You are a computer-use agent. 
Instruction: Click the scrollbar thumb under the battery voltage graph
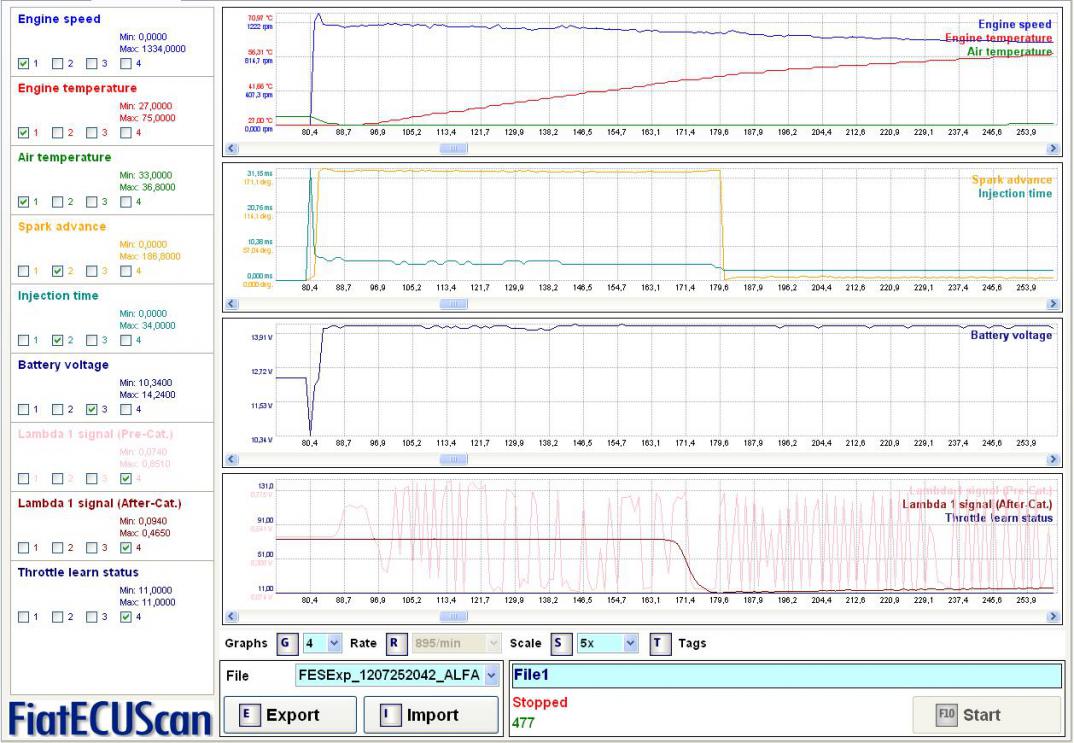click(454, 459)
